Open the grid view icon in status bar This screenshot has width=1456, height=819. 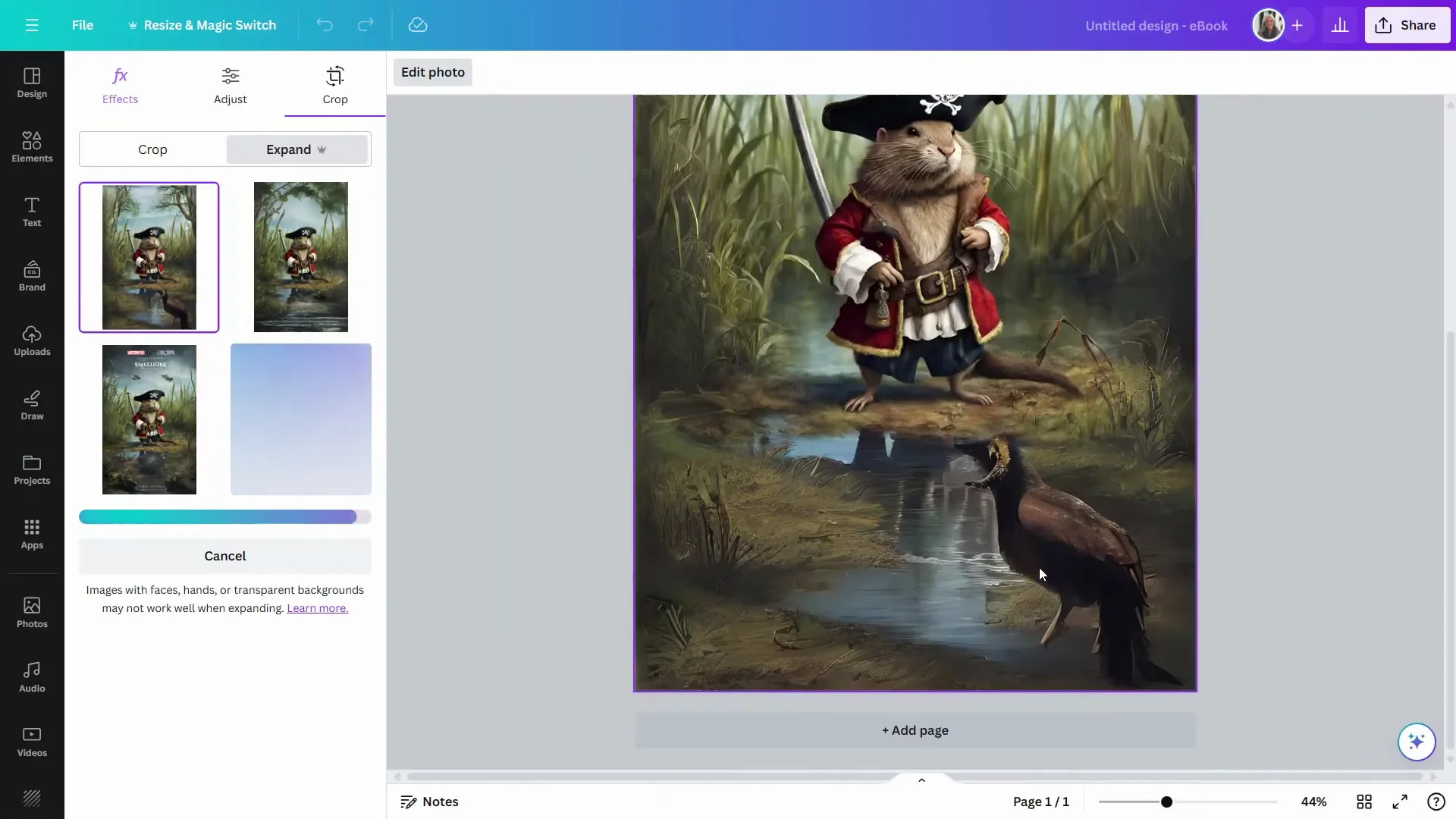coord(1364,802)
